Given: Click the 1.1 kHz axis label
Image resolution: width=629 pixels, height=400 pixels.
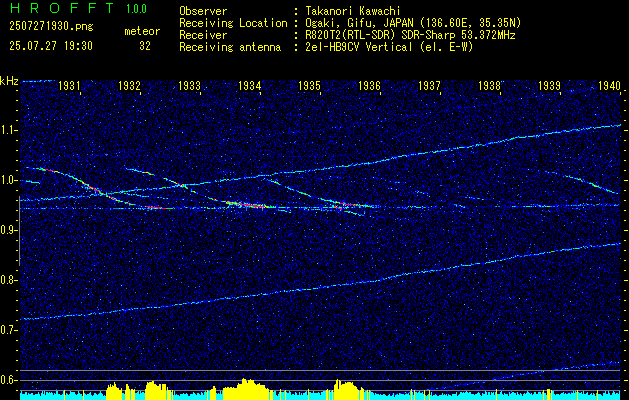Looking at the screenshot, I should coord(8,130).
